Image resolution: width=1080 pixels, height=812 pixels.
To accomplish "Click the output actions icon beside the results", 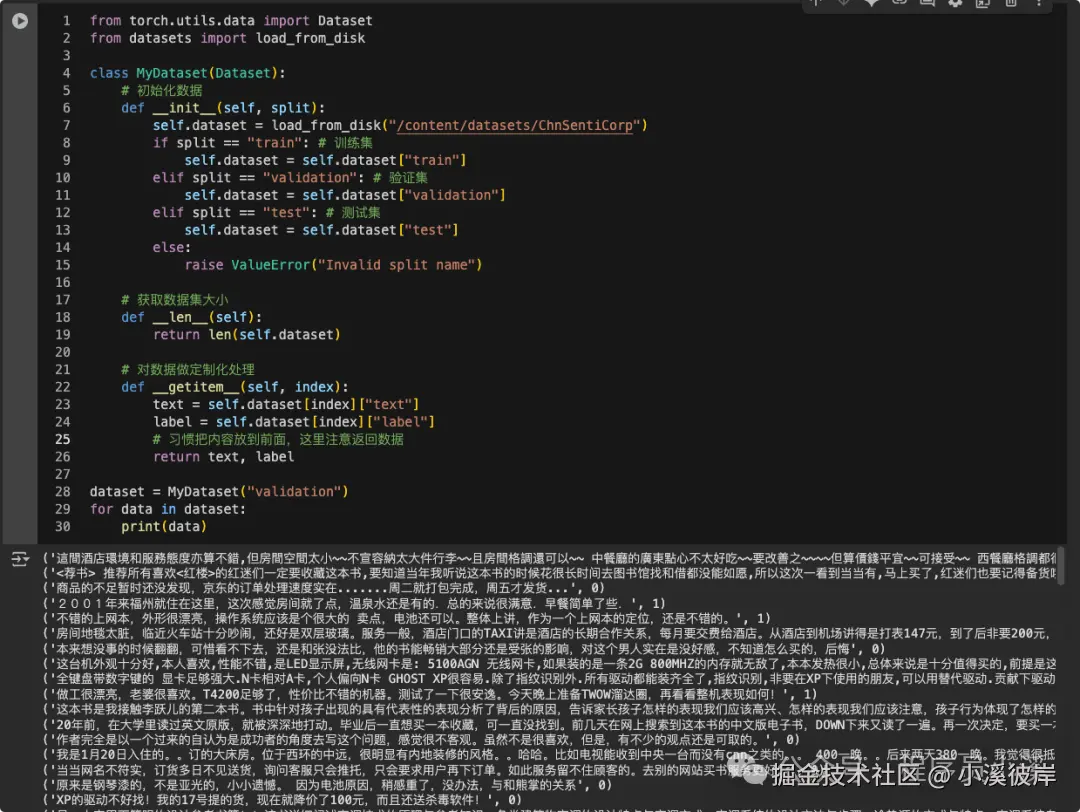I will [20, 559].
